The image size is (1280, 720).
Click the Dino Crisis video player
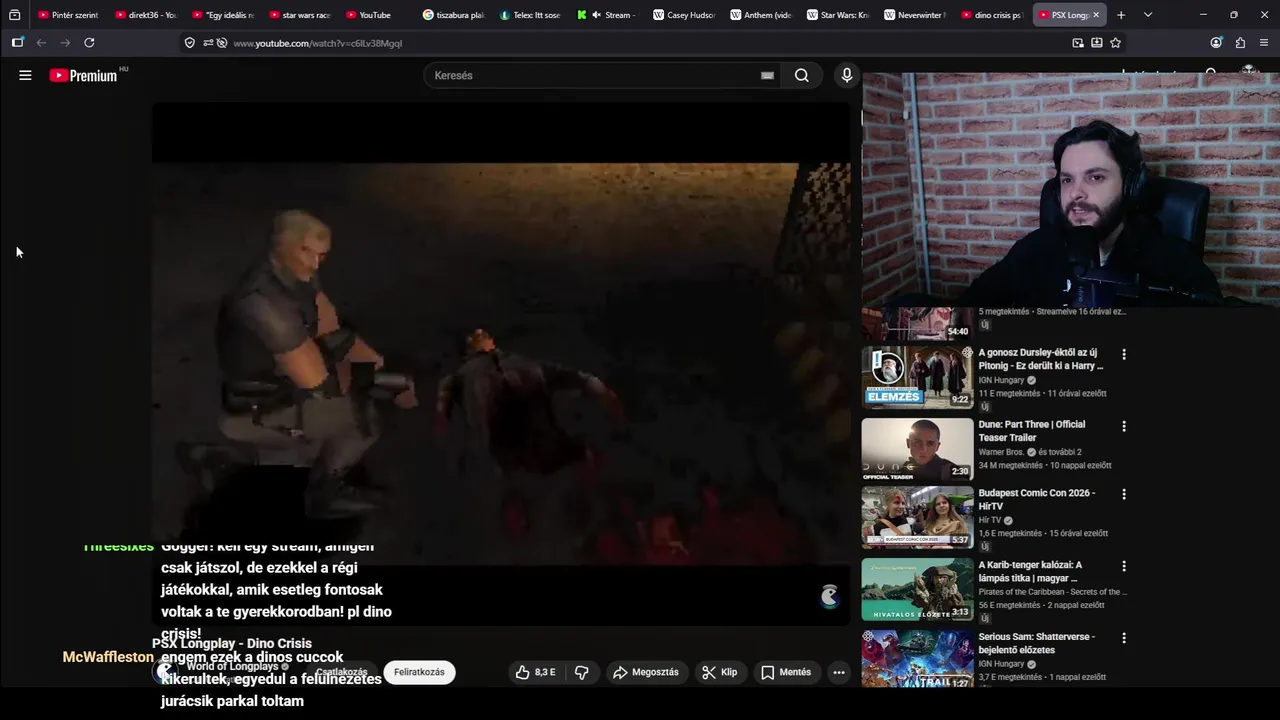pos(501,364)
